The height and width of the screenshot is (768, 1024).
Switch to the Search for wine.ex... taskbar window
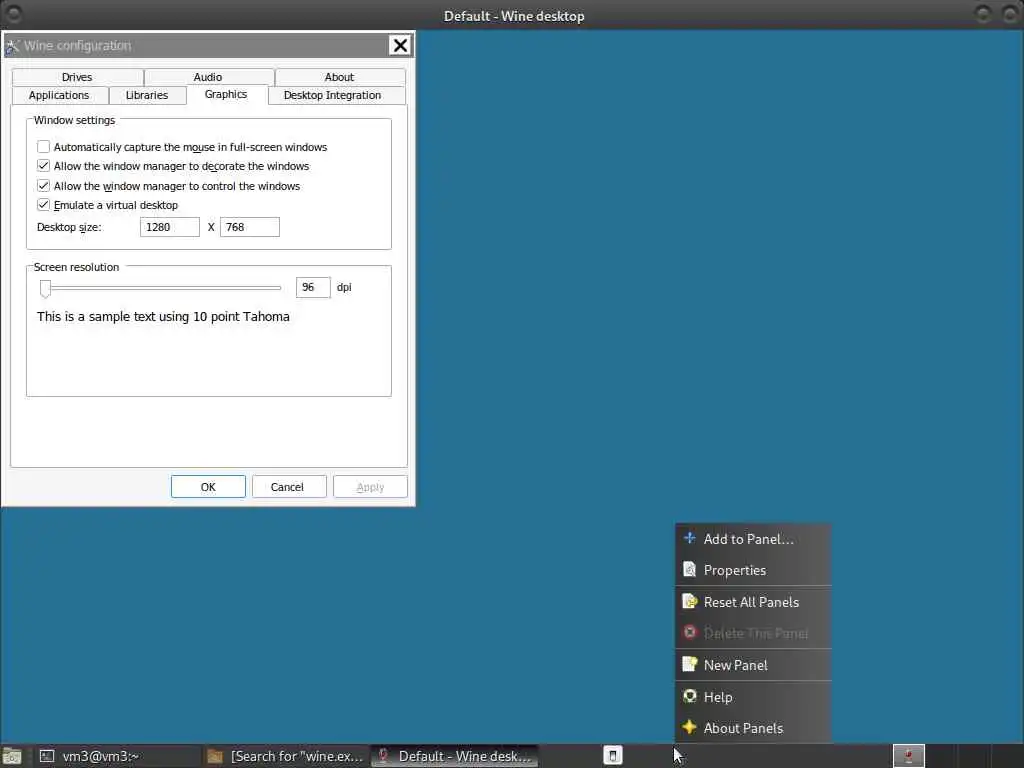click(x=286, y=756)
